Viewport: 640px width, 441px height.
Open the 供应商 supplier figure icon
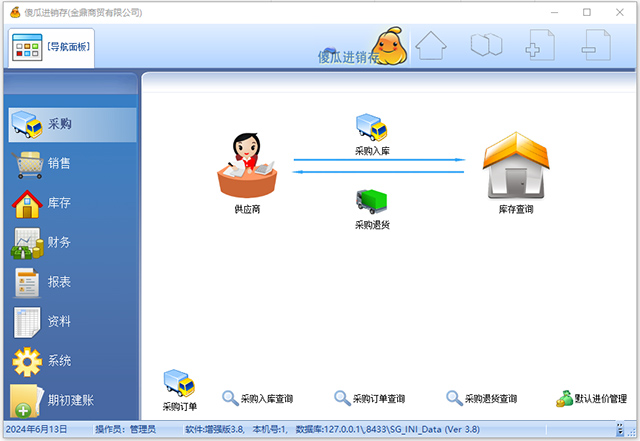247,165
